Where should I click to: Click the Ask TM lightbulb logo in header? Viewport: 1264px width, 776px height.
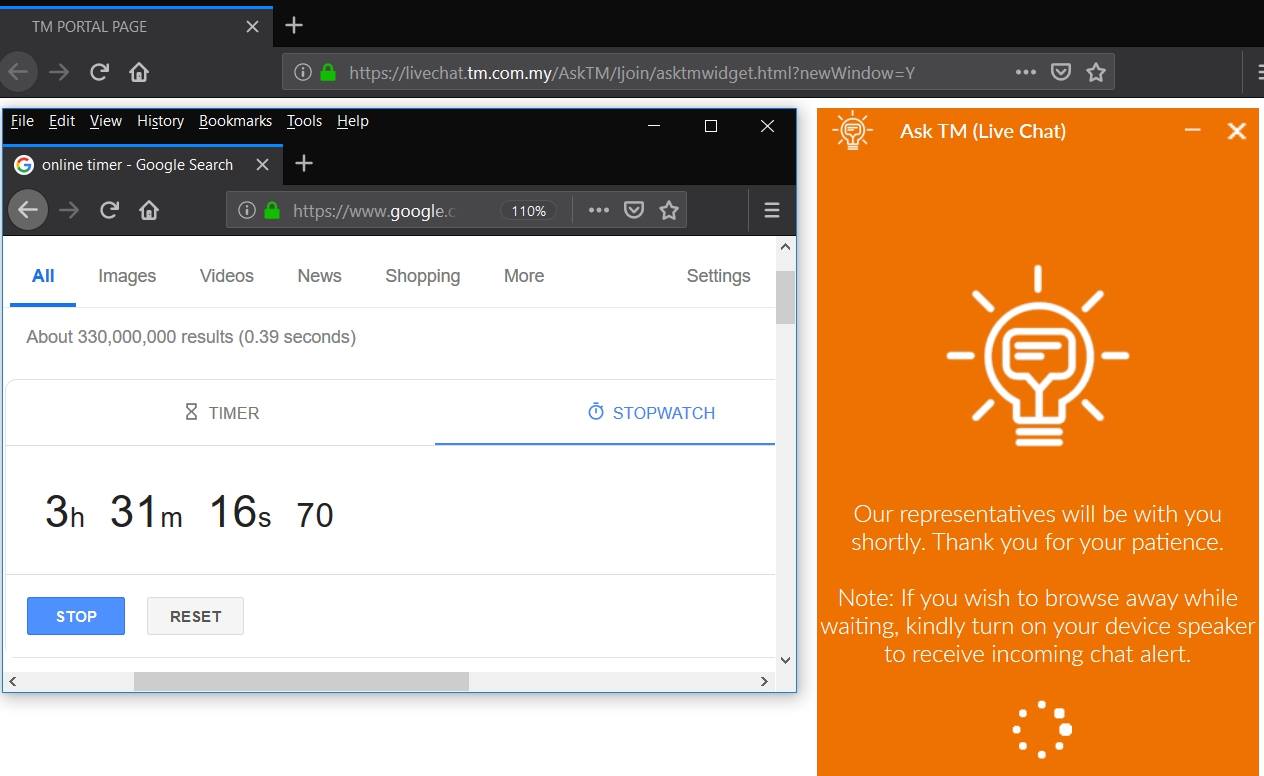[852, 131]
